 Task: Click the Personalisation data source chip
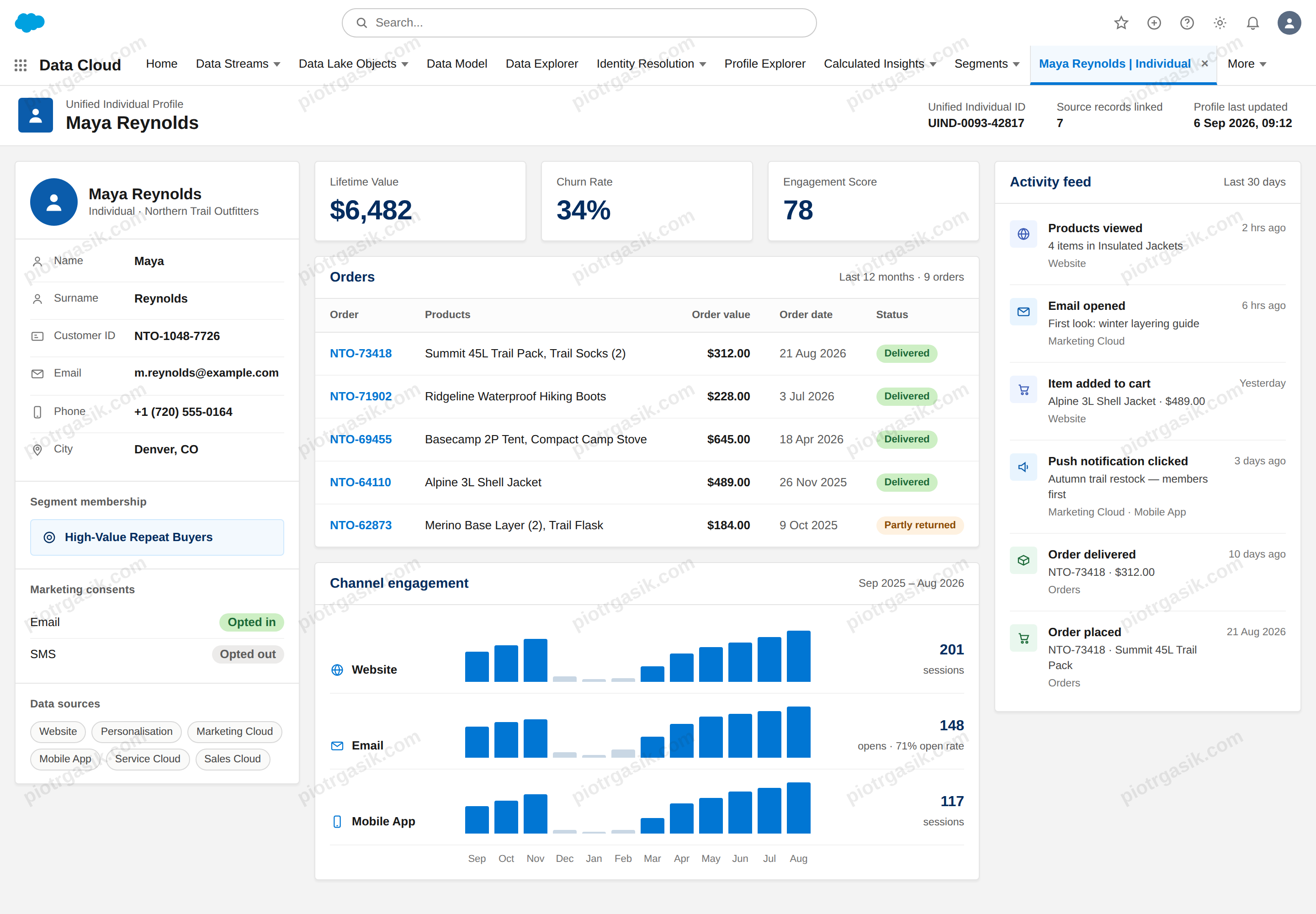pyautogui.click(x=136, y=732)
